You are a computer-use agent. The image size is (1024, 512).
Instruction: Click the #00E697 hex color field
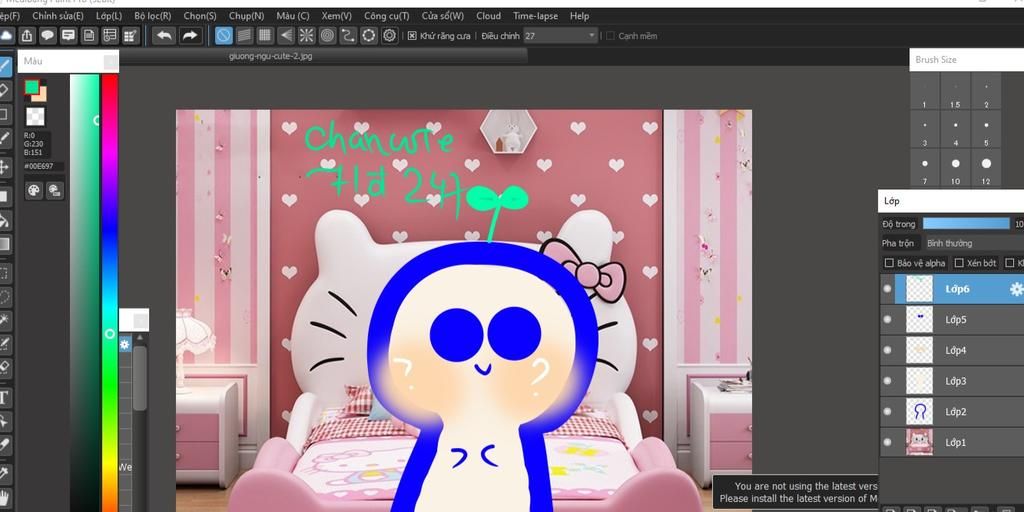pos(43,167)
